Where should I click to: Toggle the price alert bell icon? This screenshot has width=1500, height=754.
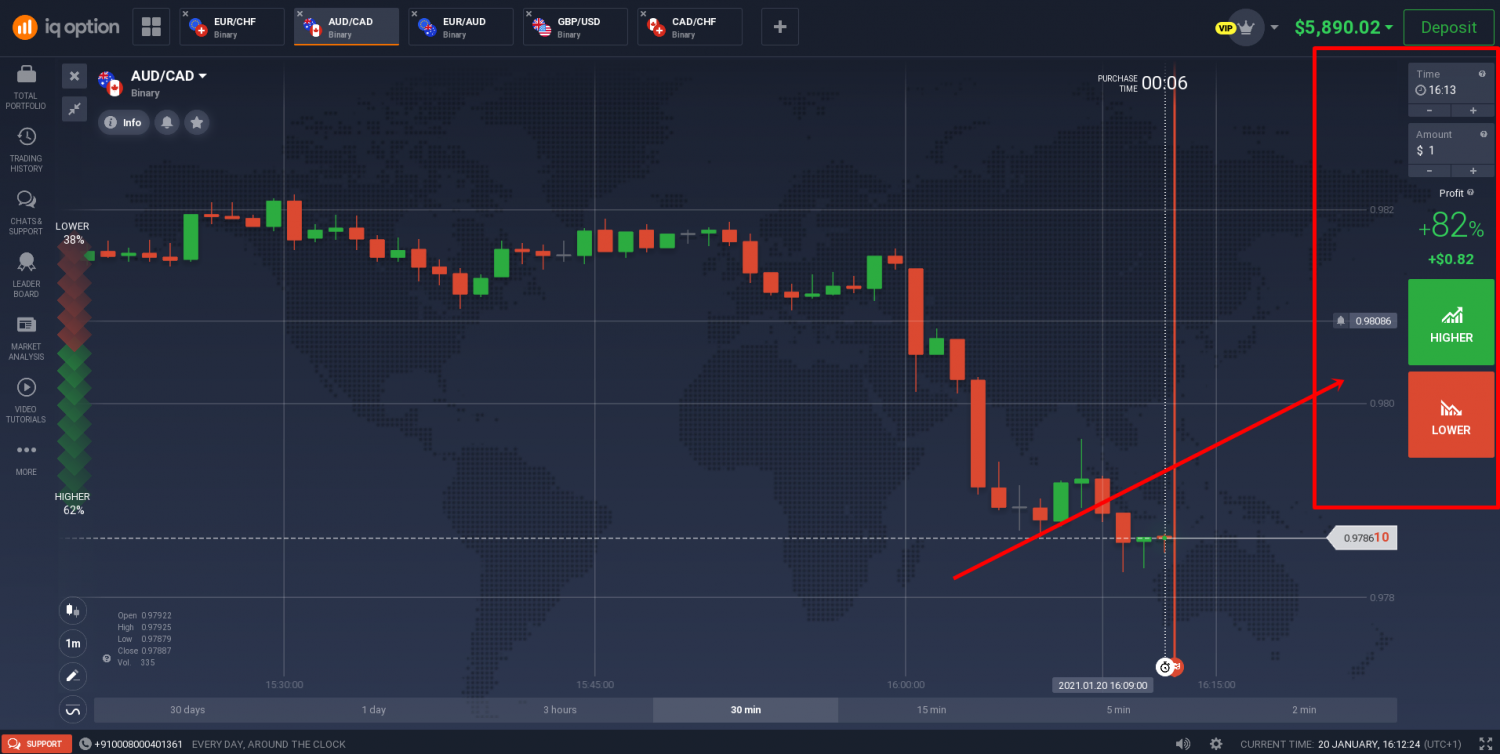pyautogui.click(x=167, y=122)
